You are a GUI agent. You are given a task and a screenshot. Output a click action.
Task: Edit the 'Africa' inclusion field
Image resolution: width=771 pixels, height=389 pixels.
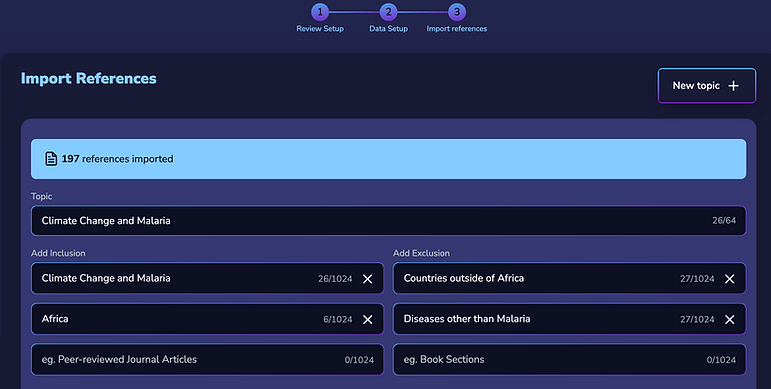tap(207, 319)
